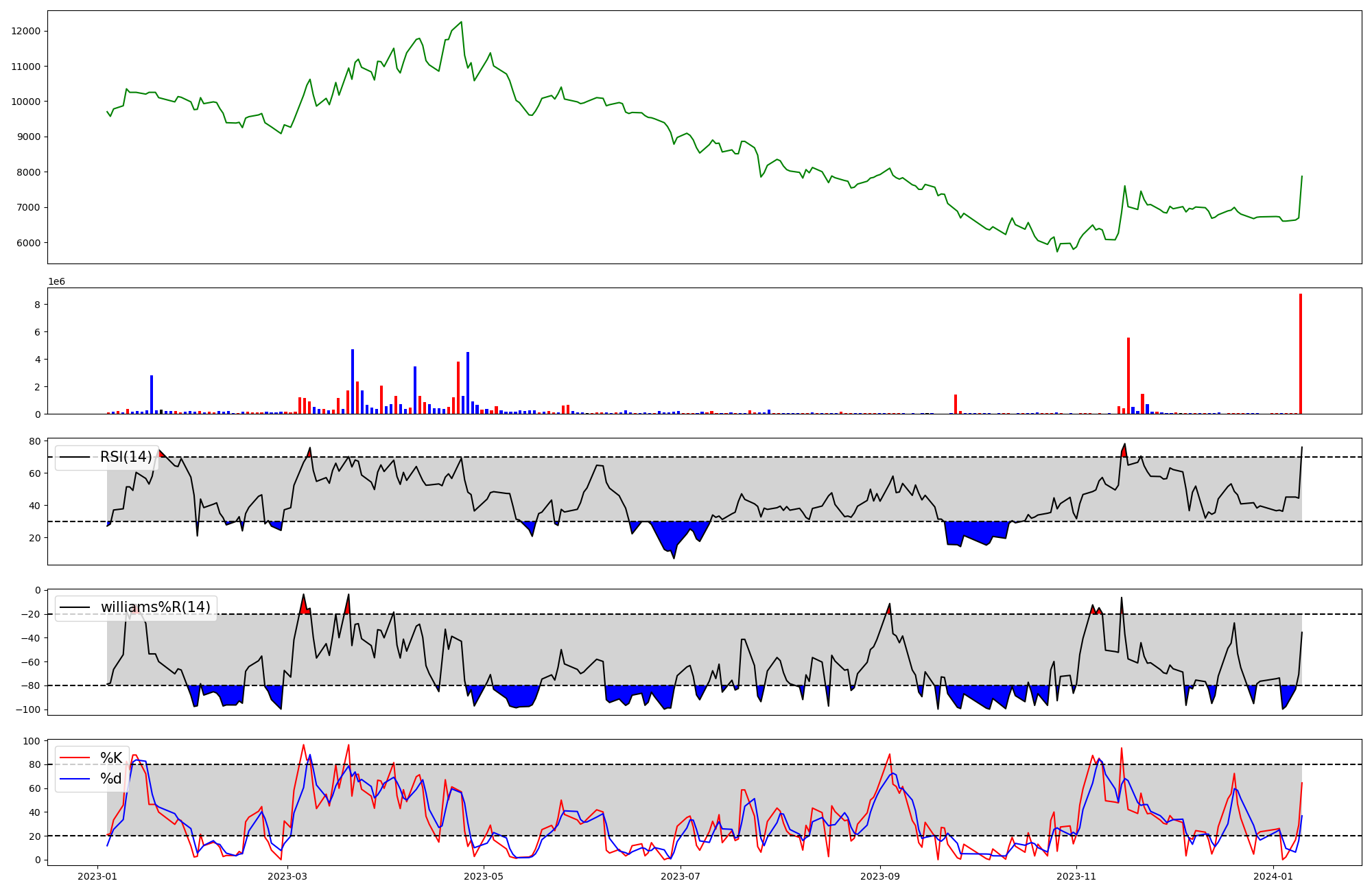Click the 2023-05 x-axis date label

(484, 876)
